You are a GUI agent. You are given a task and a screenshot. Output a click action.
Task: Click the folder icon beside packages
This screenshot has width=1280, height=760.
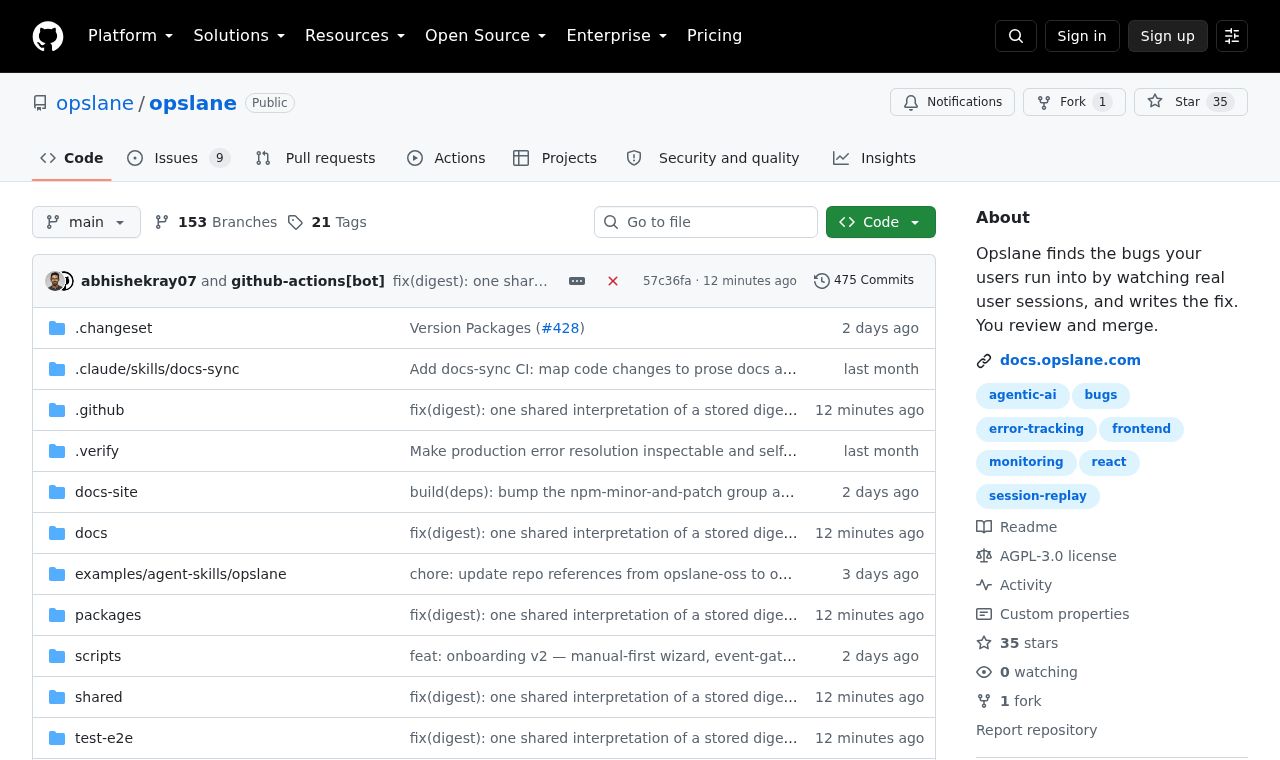57,615
